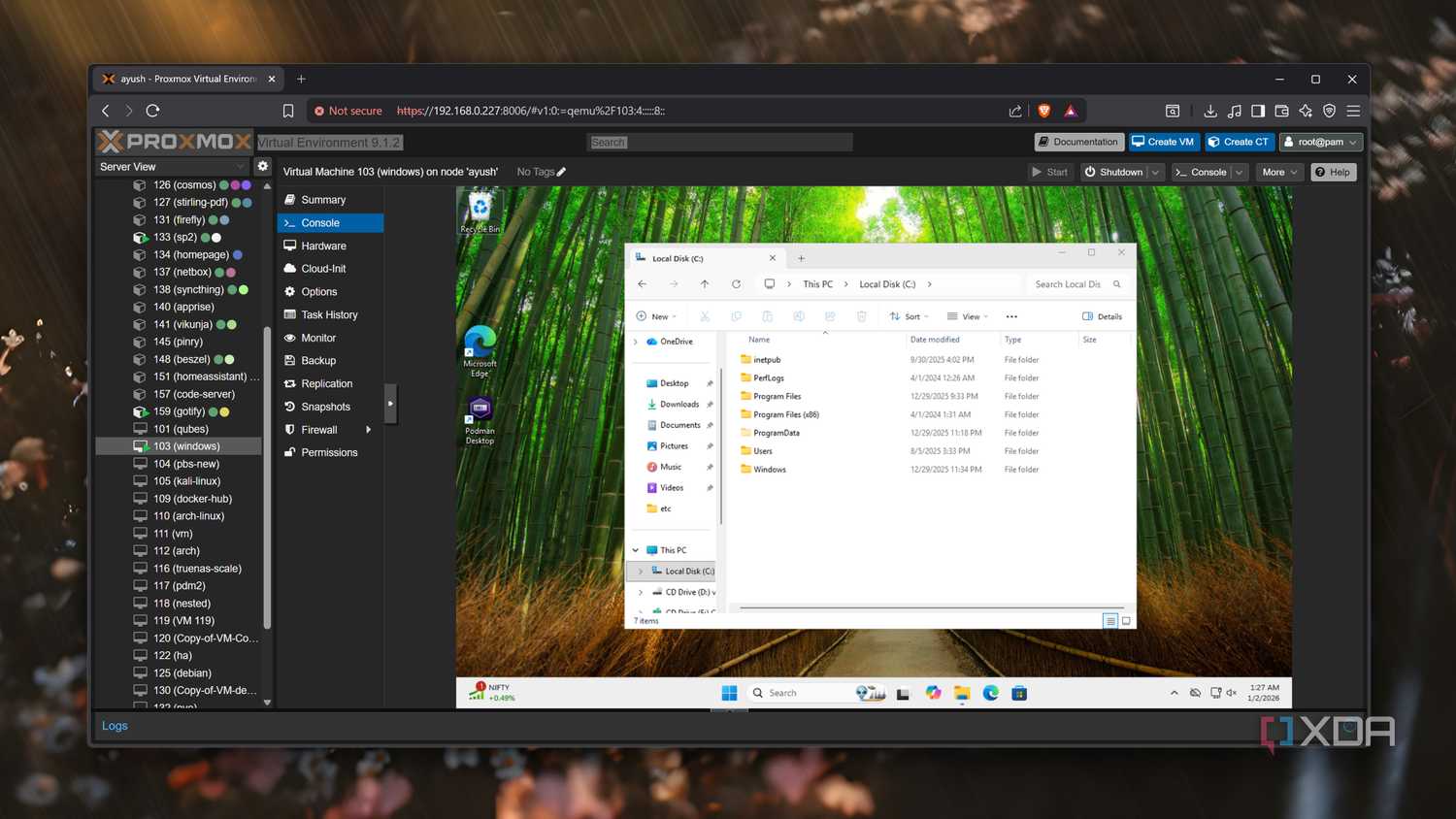Screen dimensions: 1456x819
Task: Open the Console dropdown arrow
Action: coord(1240,172)
